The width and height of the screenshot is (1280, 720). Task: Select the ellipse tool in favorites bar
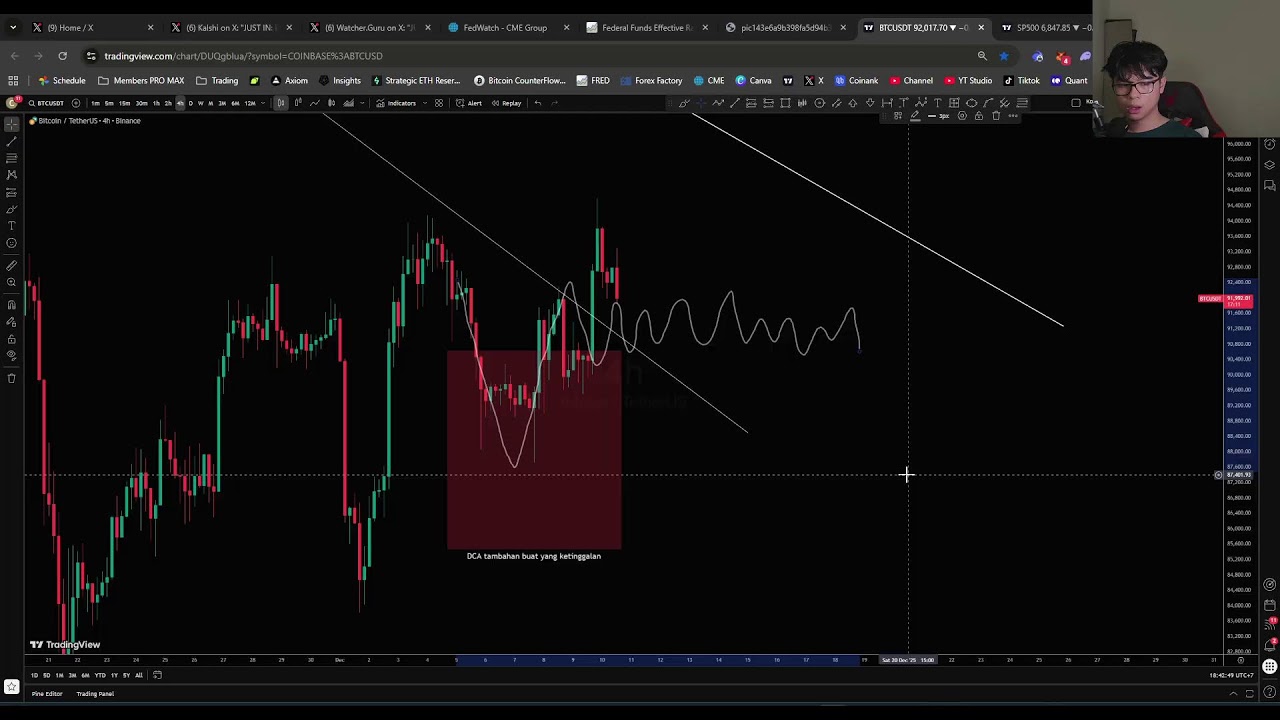[971, 103]
